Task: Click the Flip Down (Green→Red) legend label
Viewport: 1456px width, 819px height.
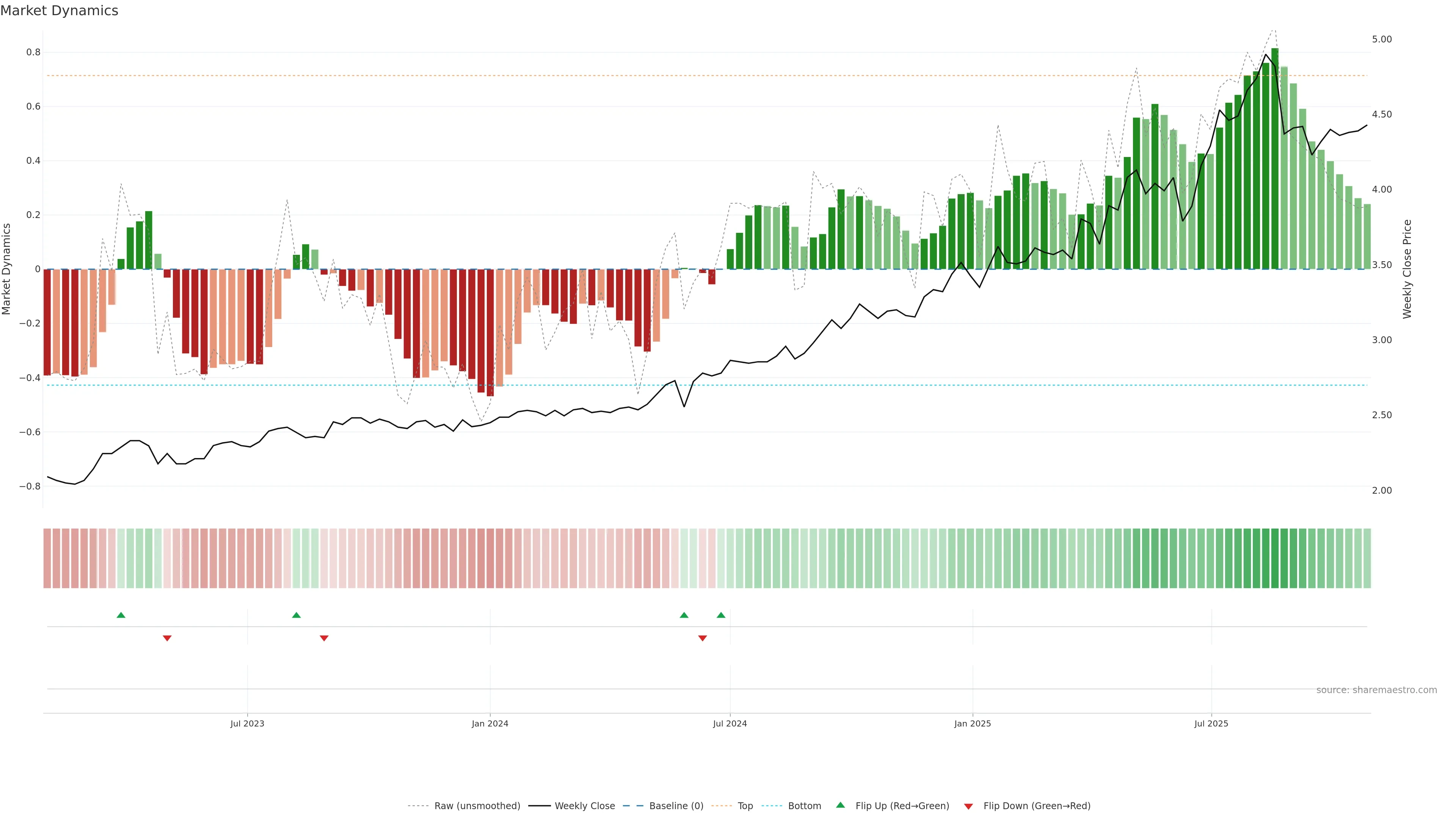Action: pyautogui.click(x=1037, y=806)
